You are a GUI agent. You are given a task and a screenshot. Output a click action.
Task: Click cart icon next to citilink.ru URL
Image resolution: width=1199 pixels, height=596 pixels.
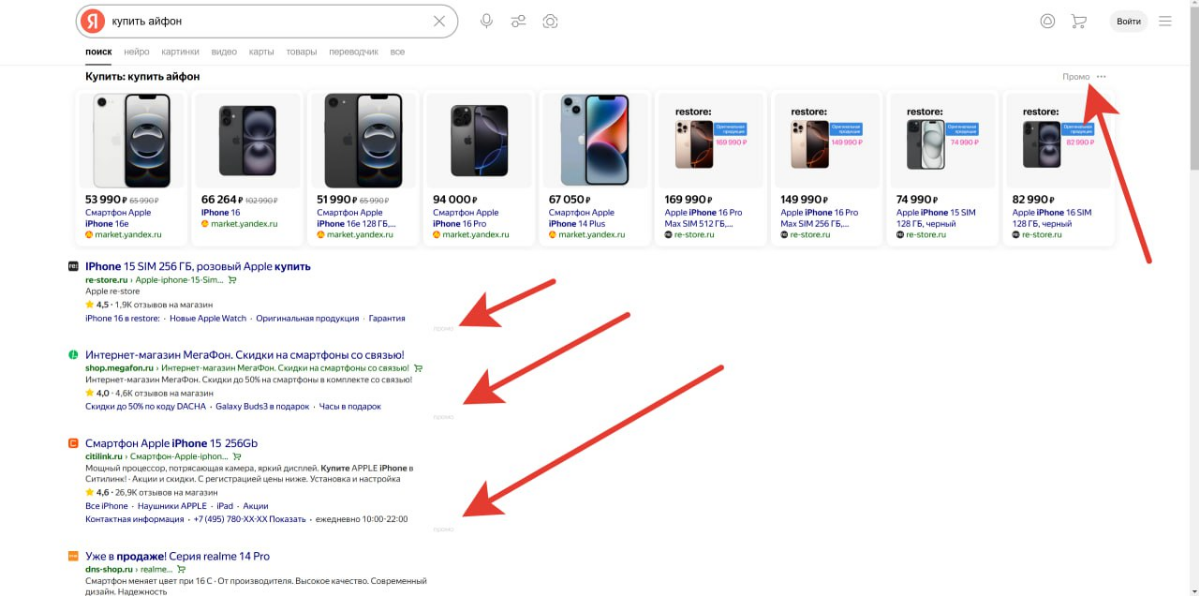pyautogui.click(x=237, y=457)
